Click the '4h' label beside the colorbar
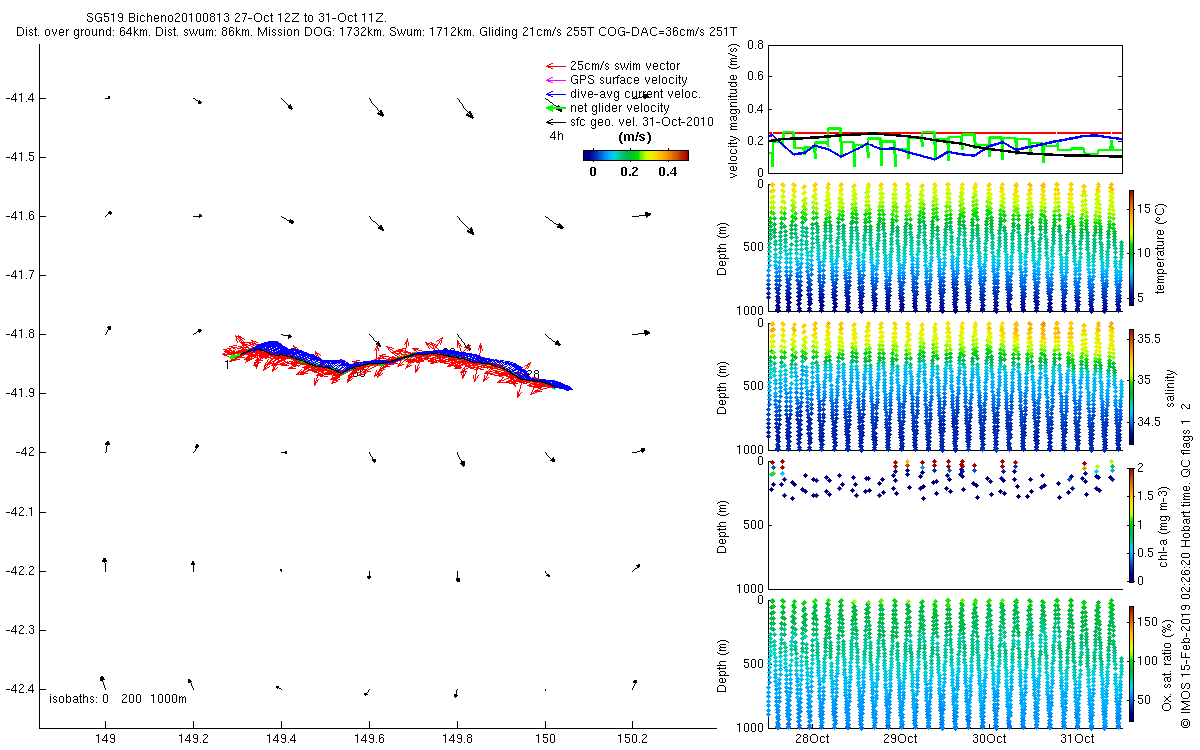 [557, 136]
